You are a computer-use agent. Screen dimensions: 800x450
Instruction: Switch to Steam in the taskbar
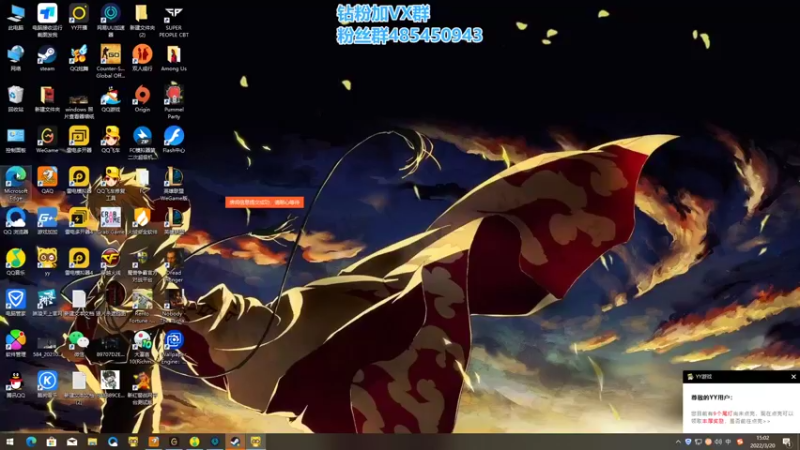point(235,441)
